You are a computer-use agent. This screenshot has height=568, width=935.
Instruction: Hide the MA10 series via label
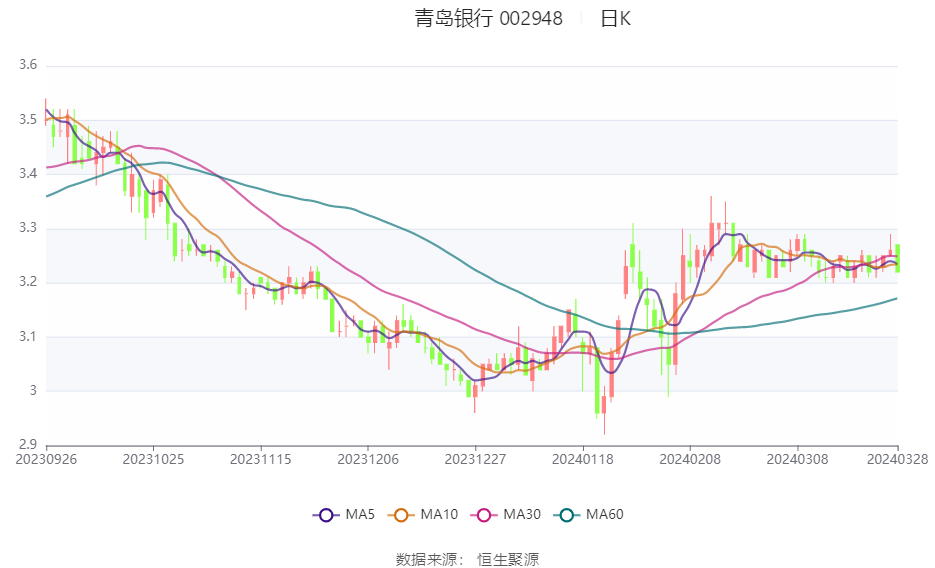point(439,514)
